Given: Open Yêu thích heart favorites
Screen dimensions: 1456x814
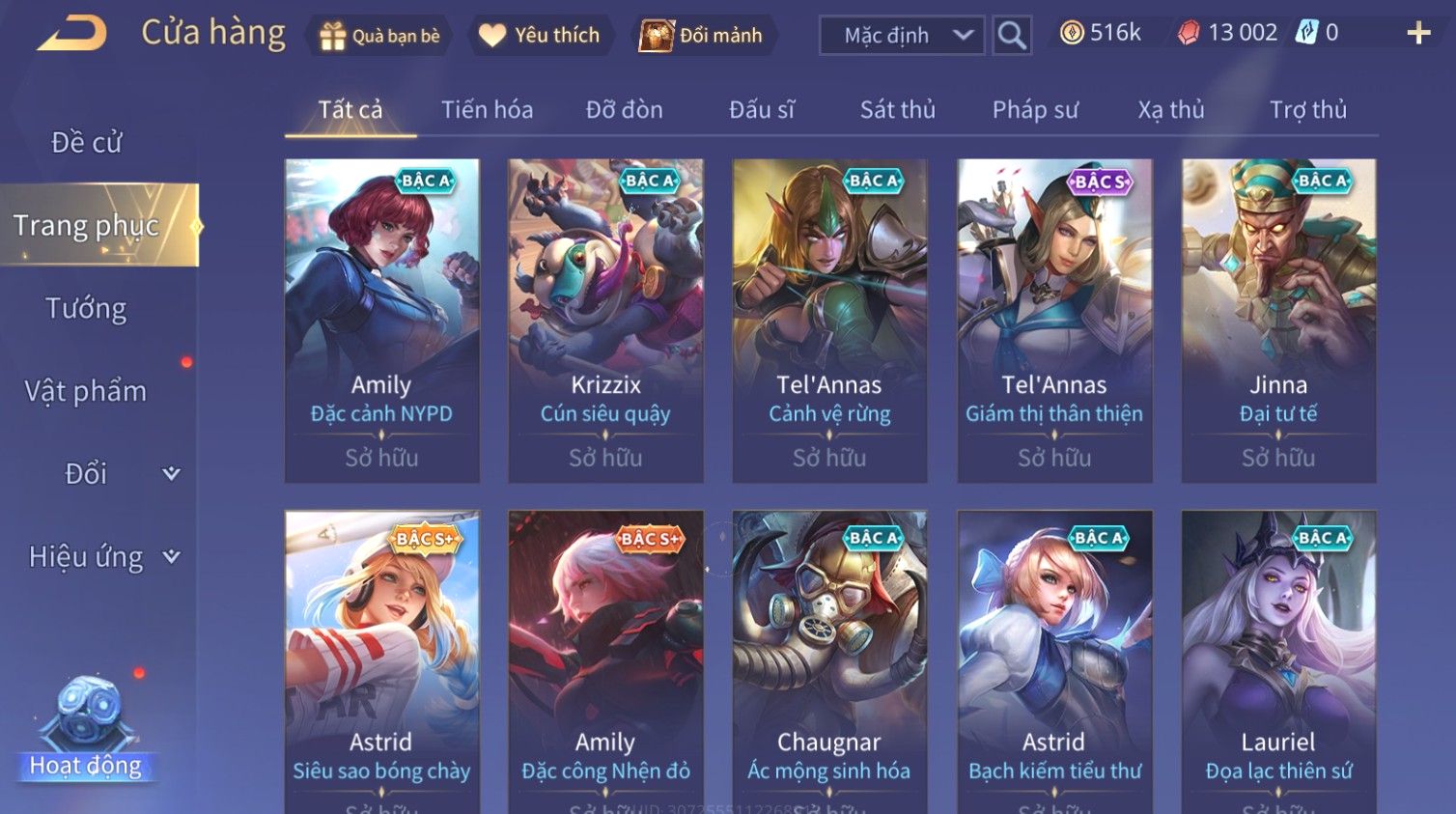Looking at the screenshot, I should (x=492, y=36).
